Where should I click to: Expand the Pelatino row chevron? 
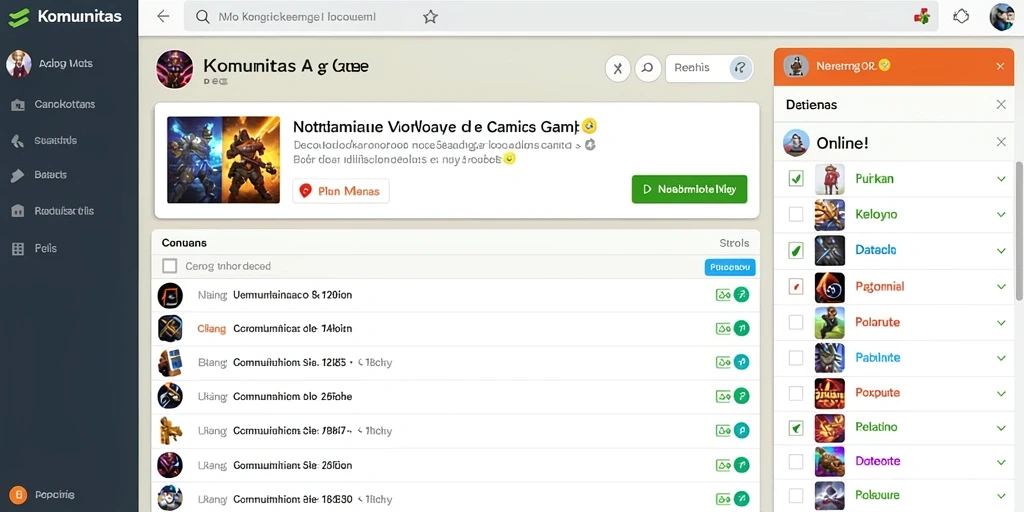(1001, 428)
